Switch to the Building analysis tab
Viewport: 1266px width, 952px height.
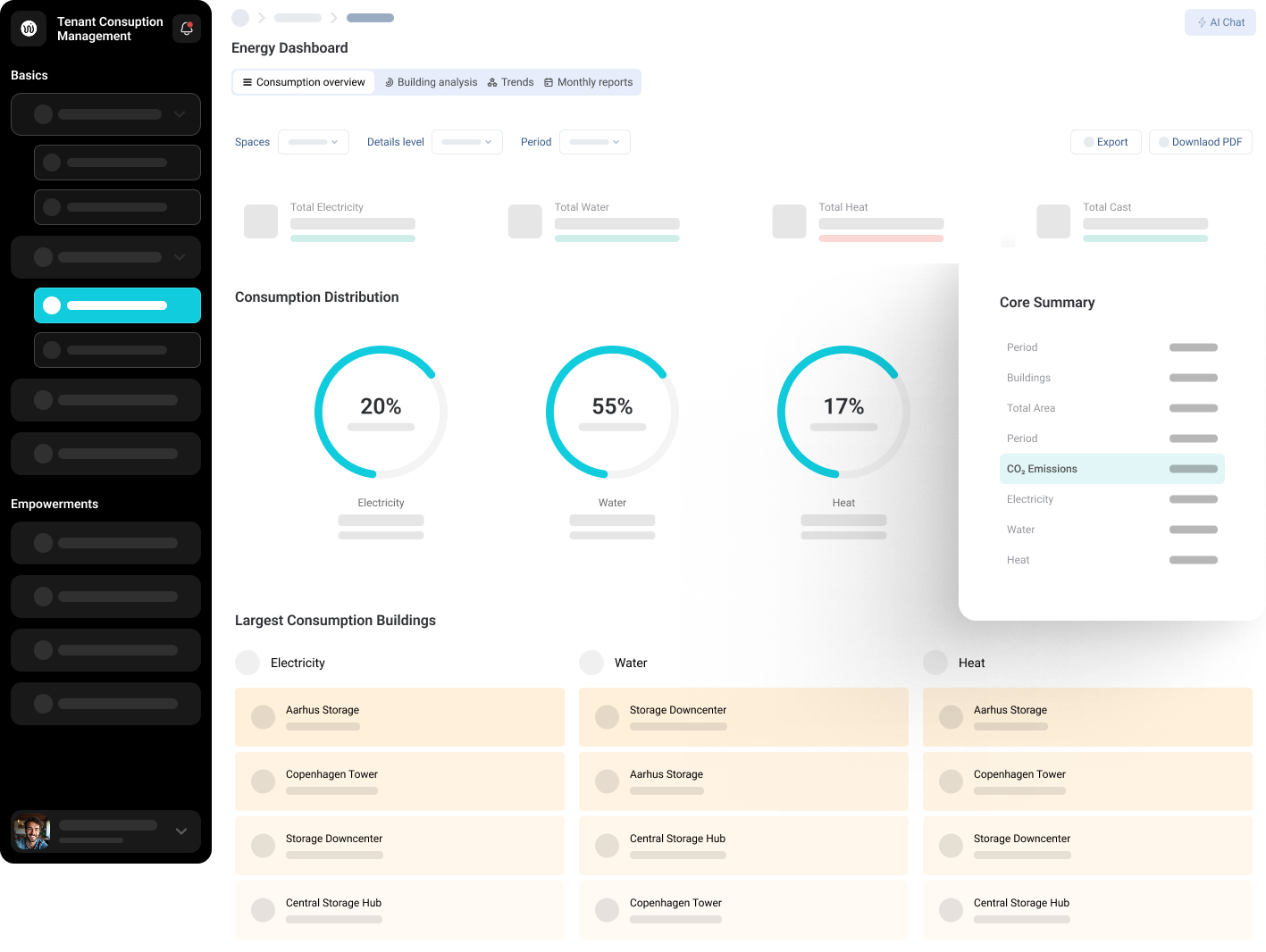430,81
